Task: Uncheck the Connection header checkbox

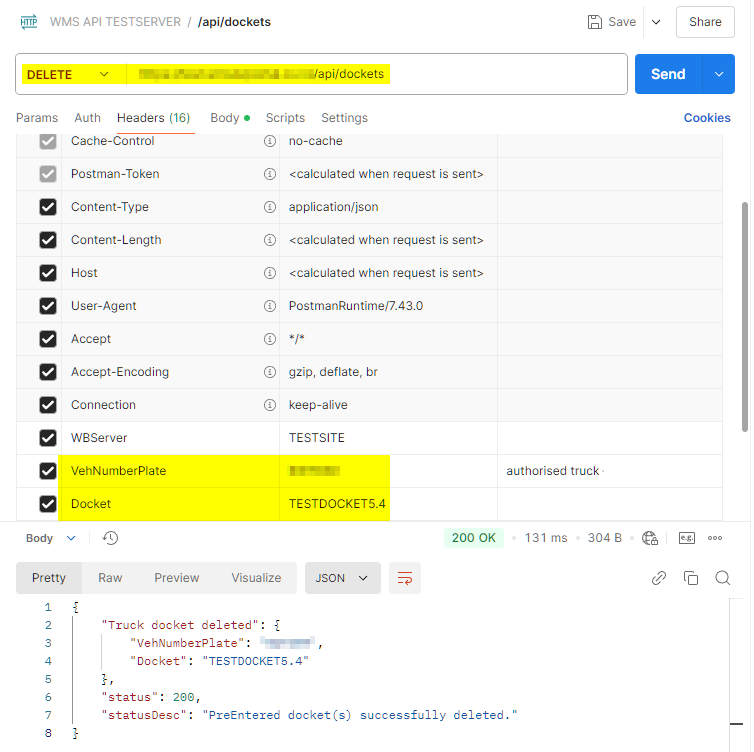Action: coord(48,405)
